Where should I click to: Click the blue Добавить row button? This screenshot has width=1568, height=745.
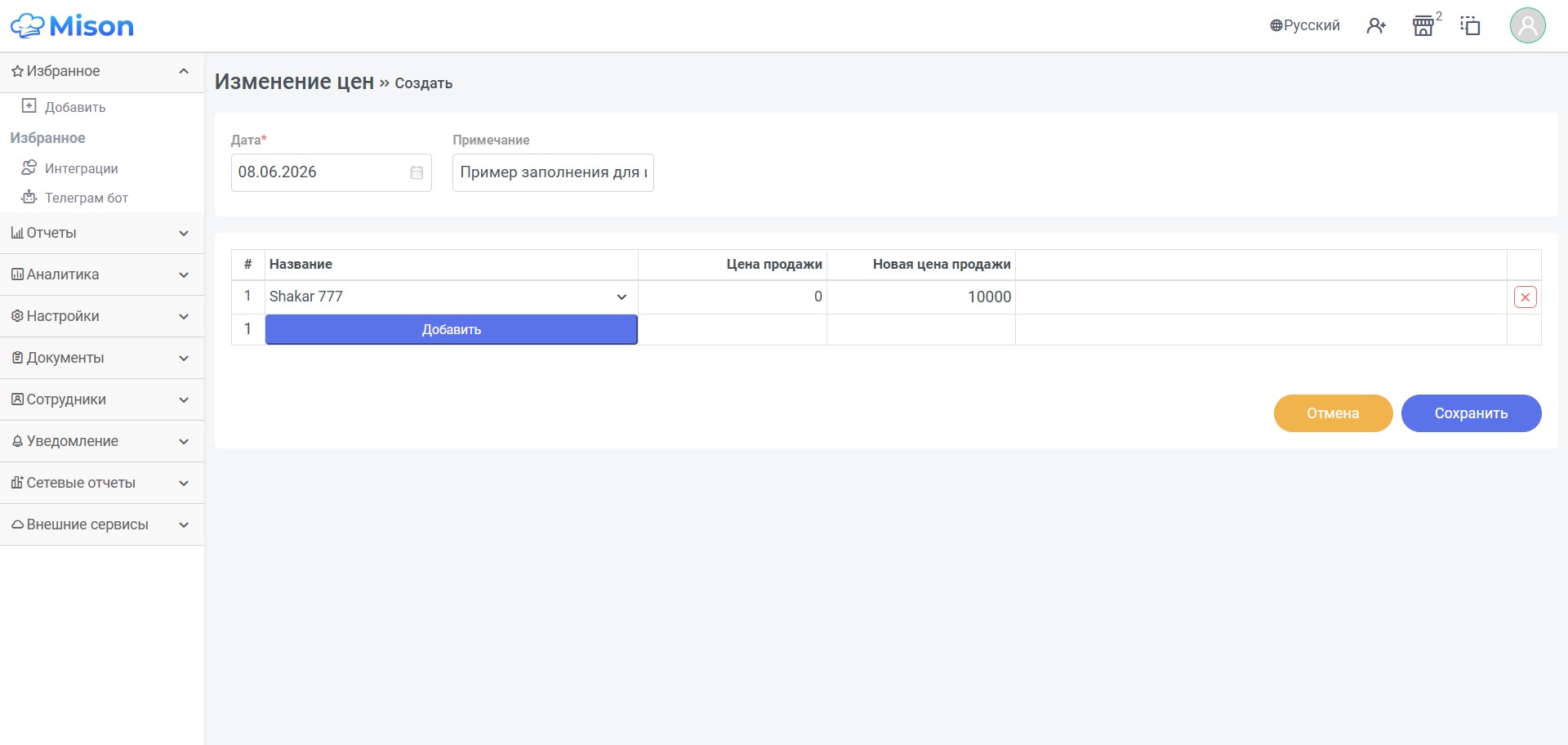click(451, 330)
